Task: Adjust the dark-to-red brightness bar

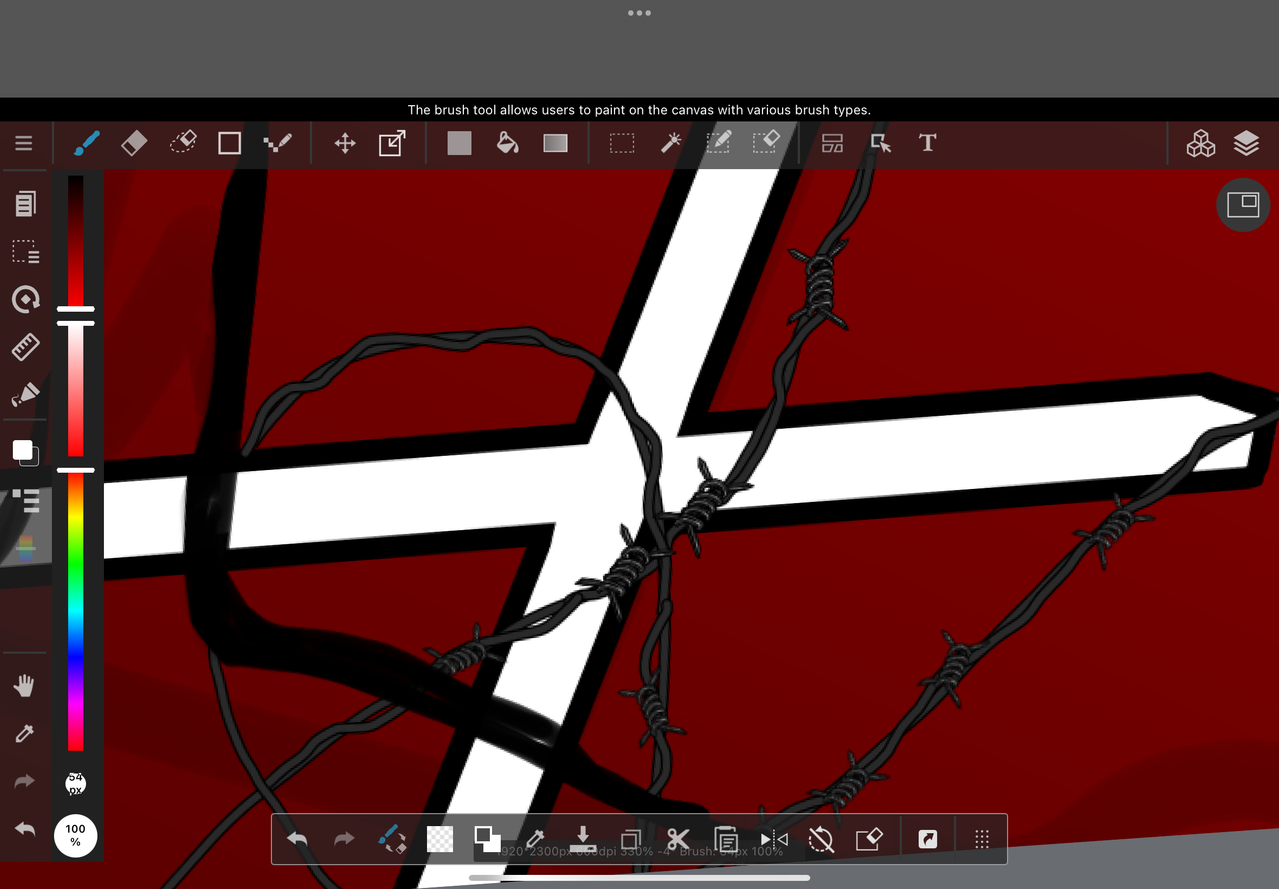Action: point(75,240)
